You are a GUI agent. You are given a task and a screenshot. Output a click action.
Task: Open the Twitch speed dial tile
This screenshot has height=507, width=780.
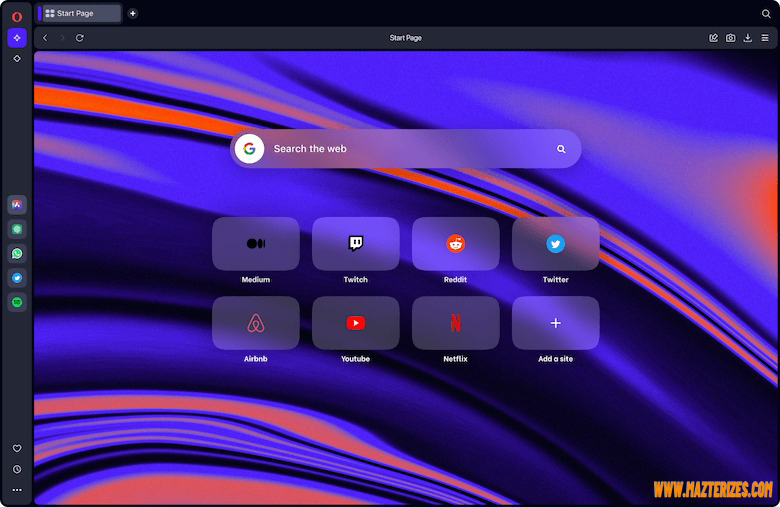tap(356, 244)
